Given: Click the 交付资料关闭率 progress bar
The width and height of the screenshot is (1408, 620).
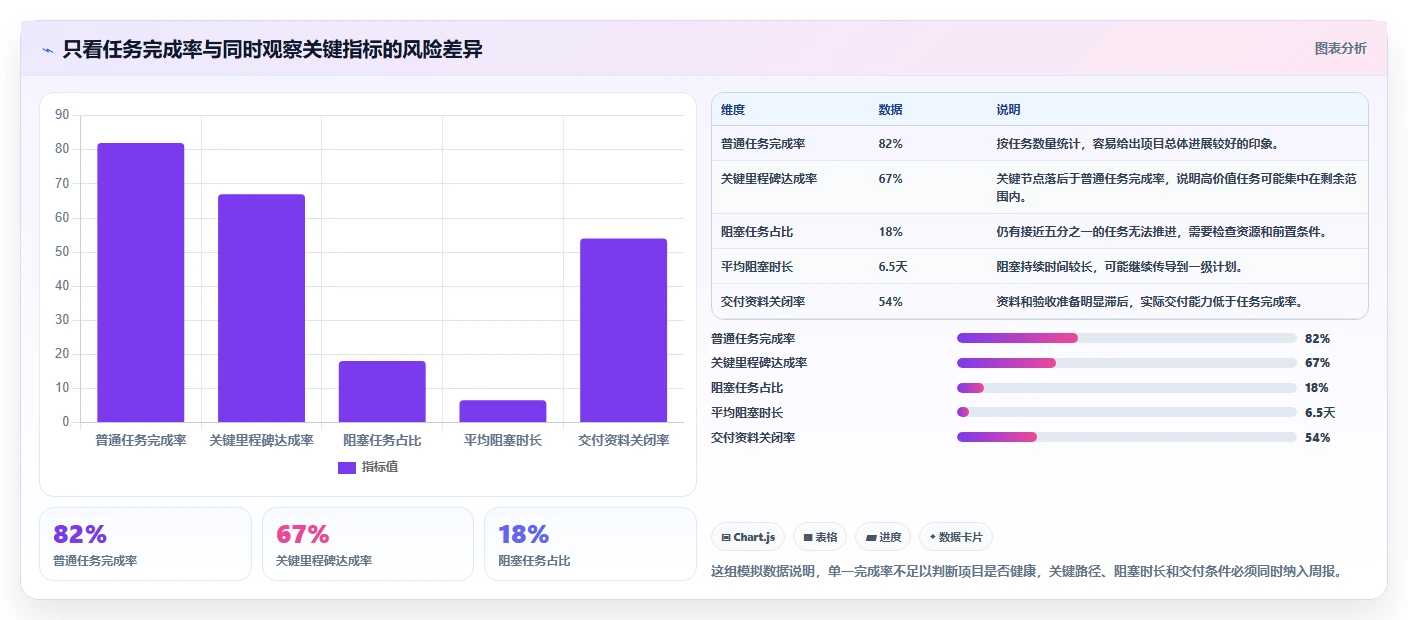Looking at the screenshot, I should (x=1127, y=437).
